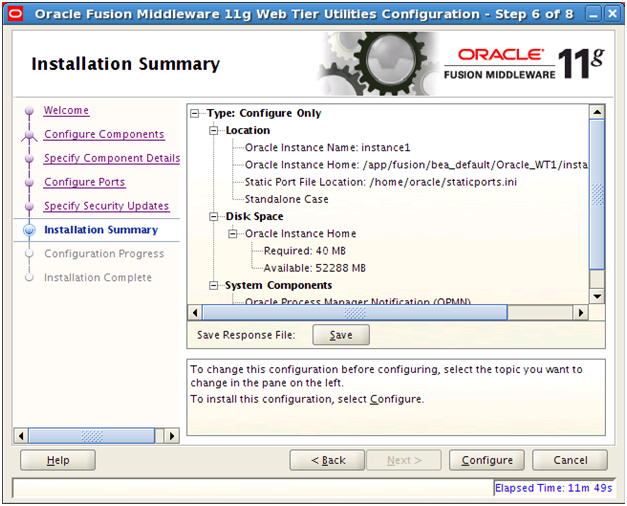627x506 pixels.
Task: Collapse the Location tree node
Action: pos(214,131)
